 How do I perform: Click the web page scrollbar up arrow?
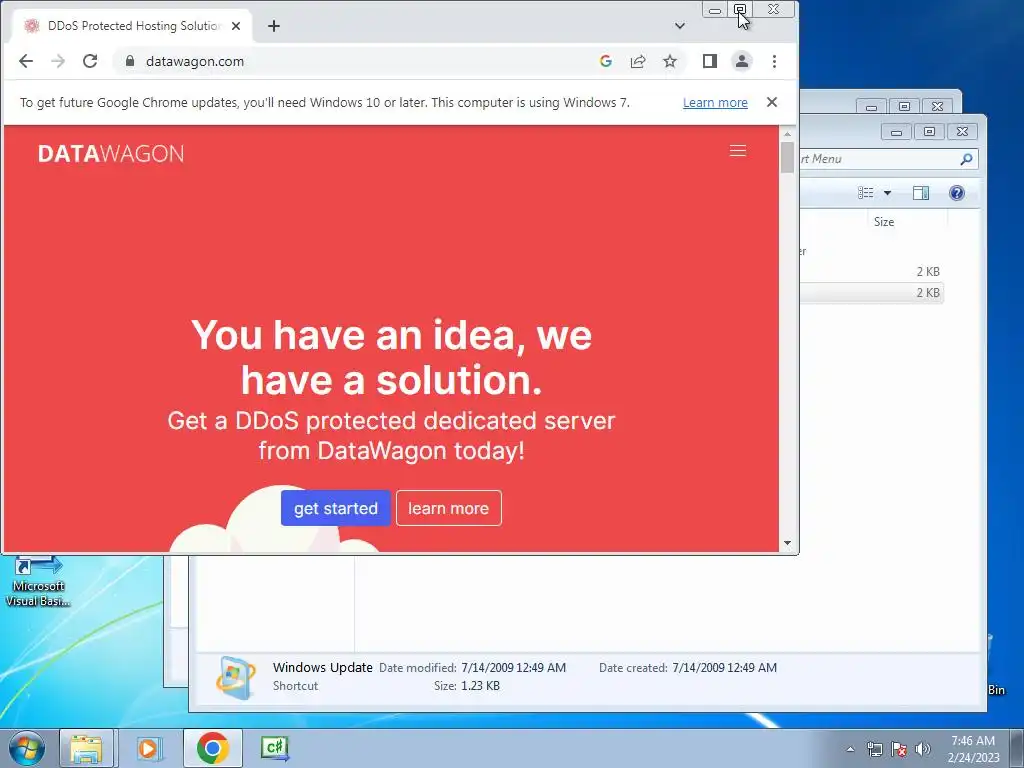pyautogui.click(x=788, y=134)
